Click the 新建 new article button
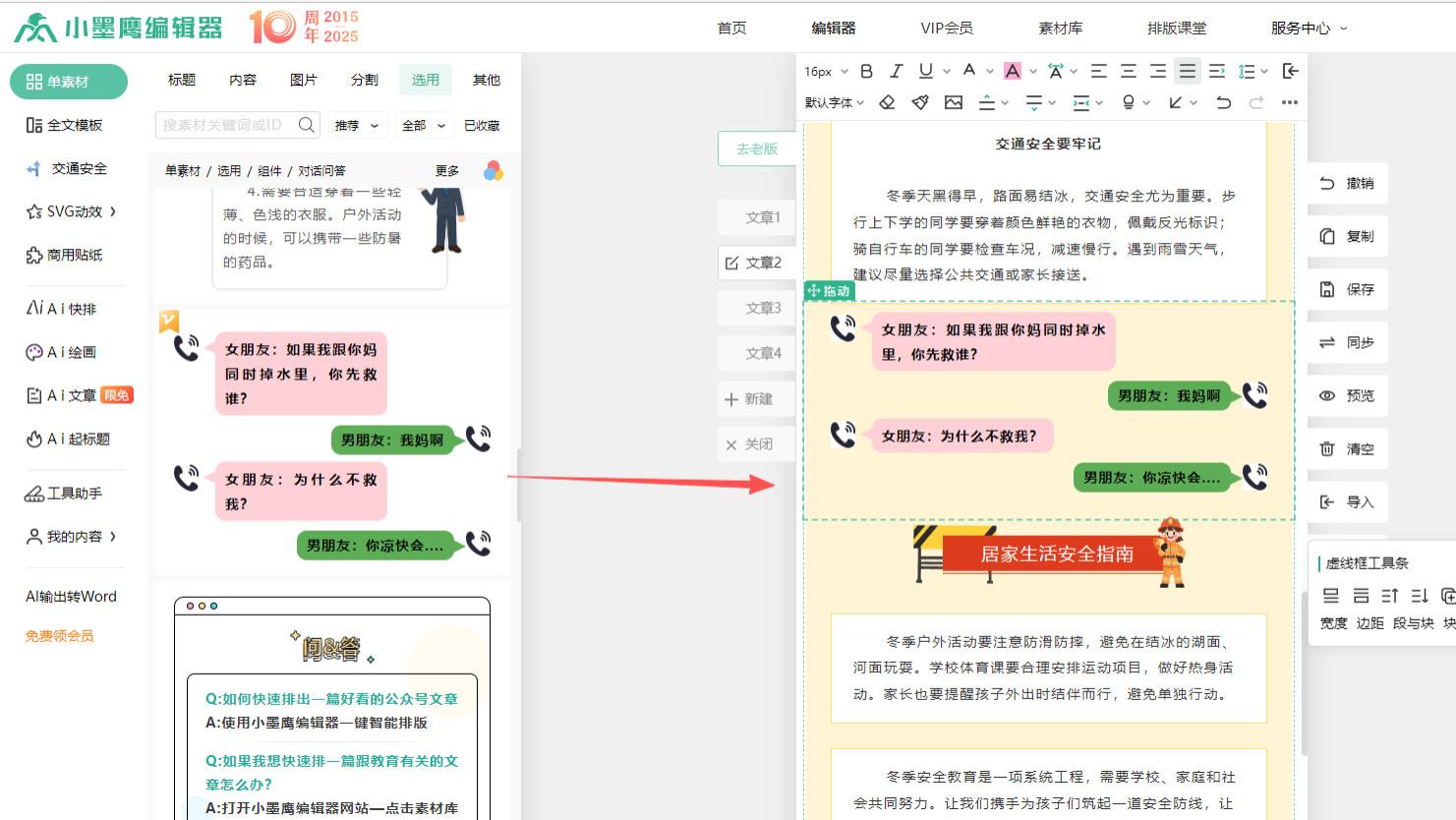This screenshot has height=820, width=1456. [756, 398]
